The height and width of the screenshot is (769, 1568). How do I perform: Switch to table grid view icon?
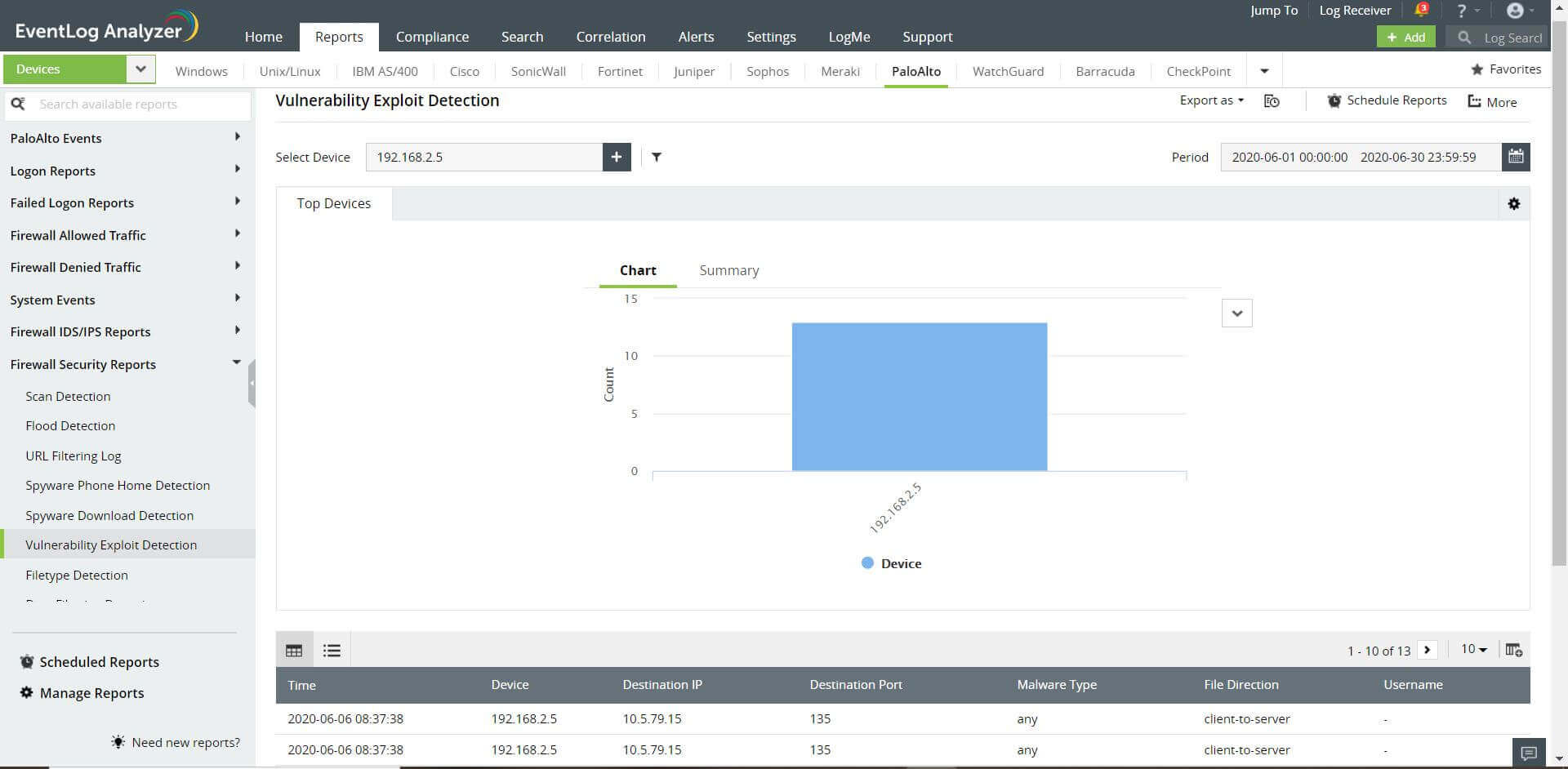(294, 650)
